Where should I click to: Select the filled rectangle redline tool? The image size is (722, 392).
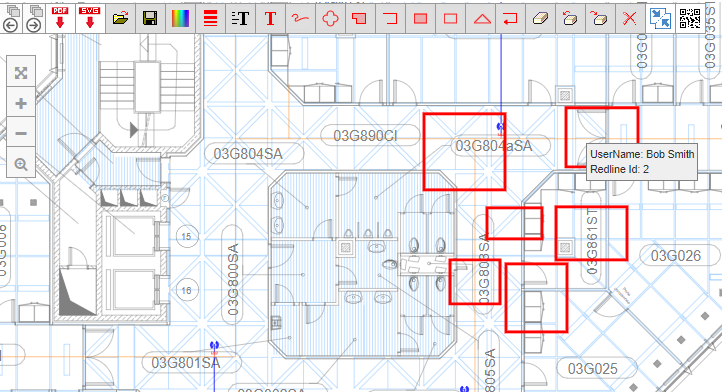coord(420,18)
